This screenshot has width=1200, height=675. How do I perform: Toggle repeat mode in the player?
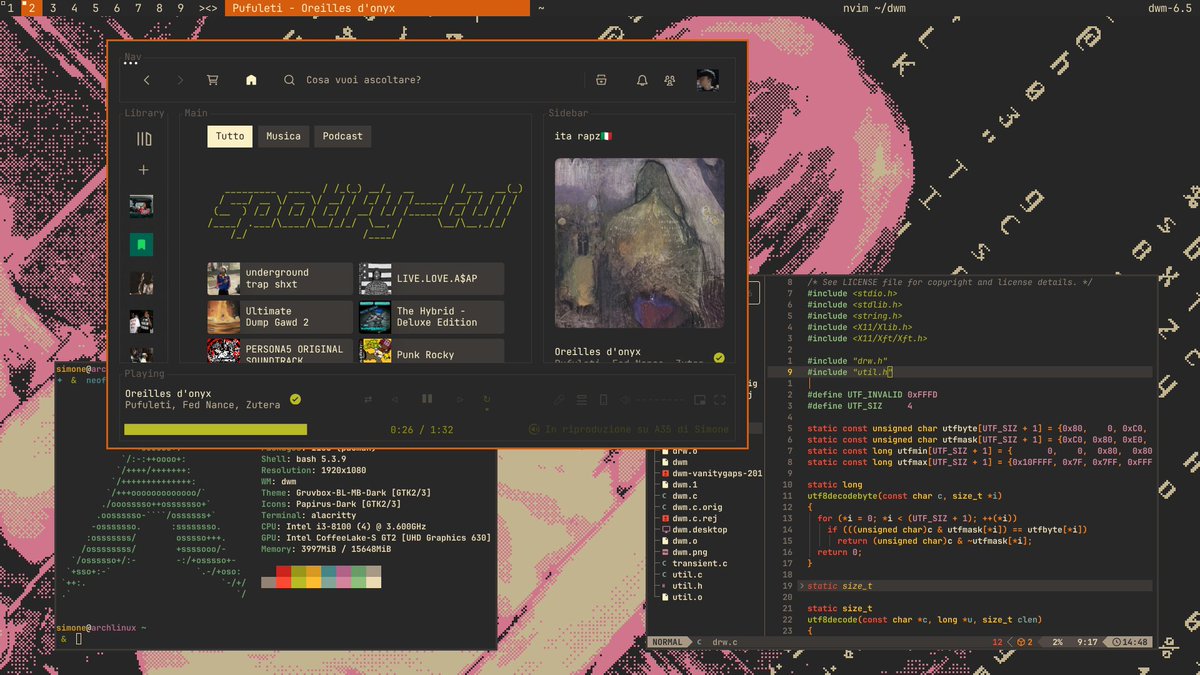[487, 399]
